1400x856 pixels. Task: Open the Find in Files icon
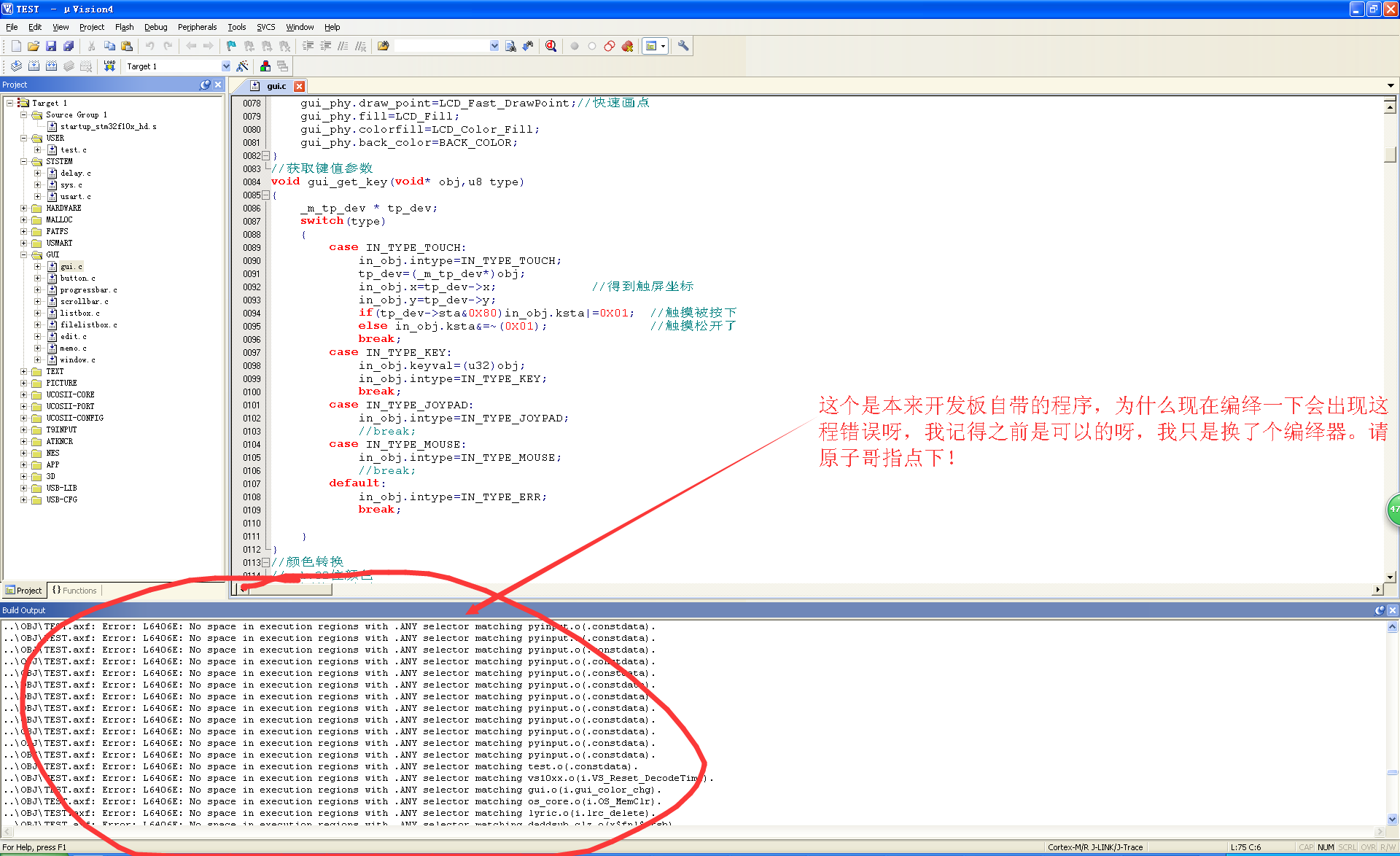point(384,46)
